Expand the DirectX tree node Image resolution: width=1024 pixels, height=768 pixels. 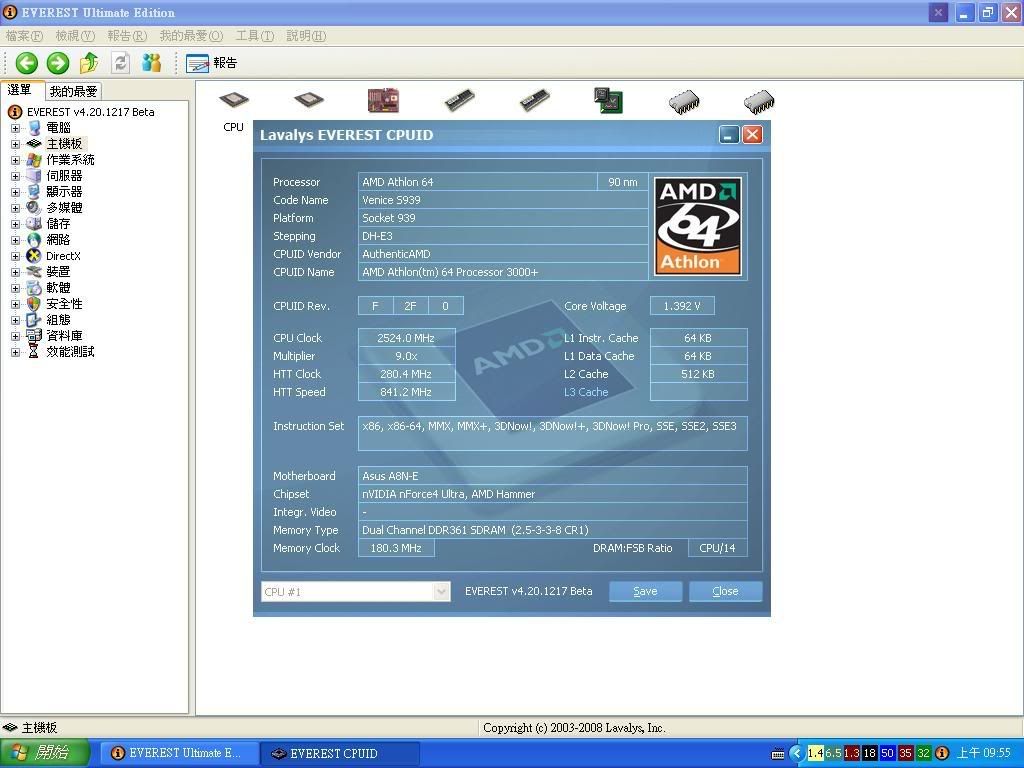click(15, 256)
